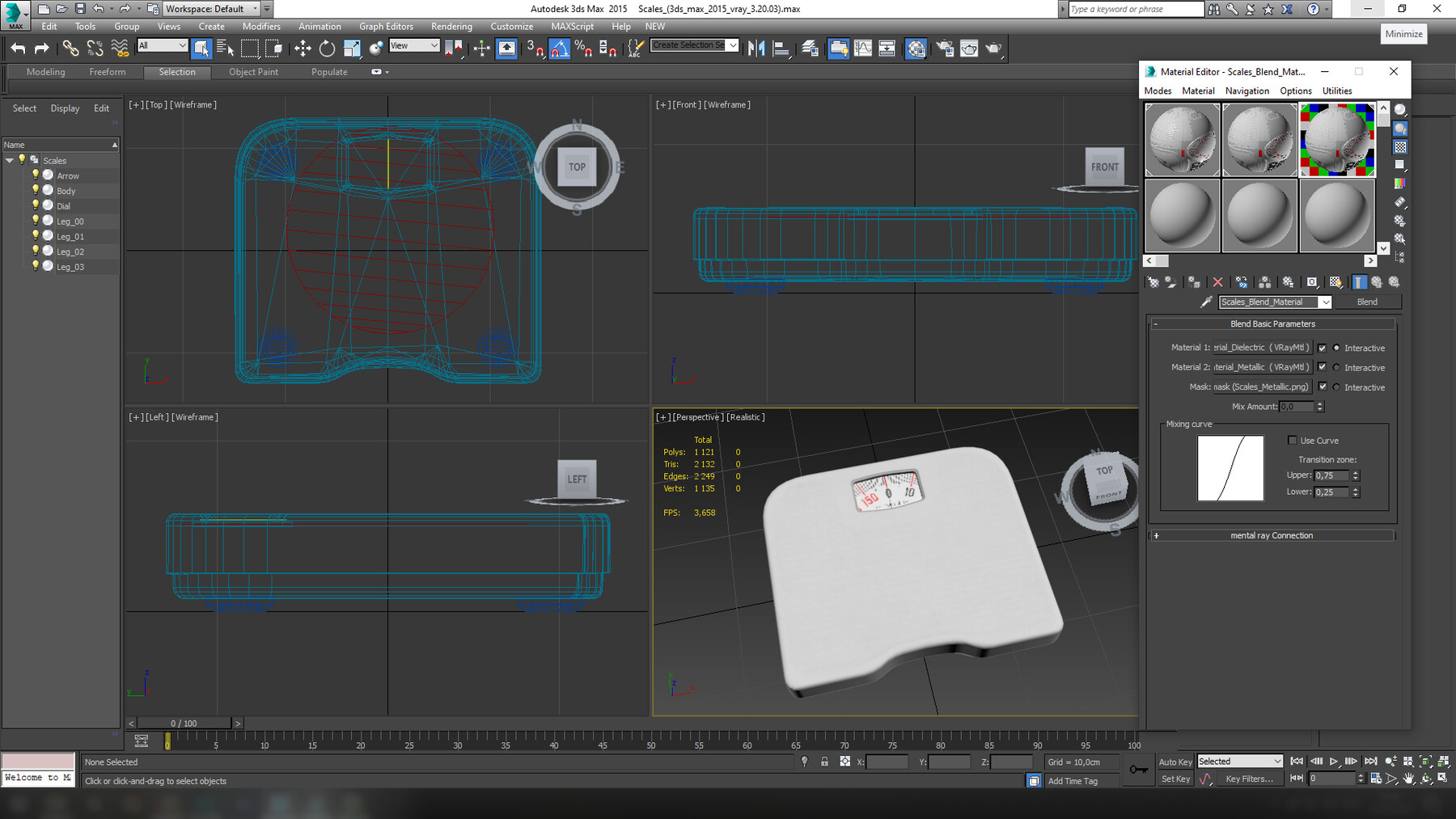Click the Mirror tool icon
Viewport: 1456px width, 819px height.
(756, 49)
